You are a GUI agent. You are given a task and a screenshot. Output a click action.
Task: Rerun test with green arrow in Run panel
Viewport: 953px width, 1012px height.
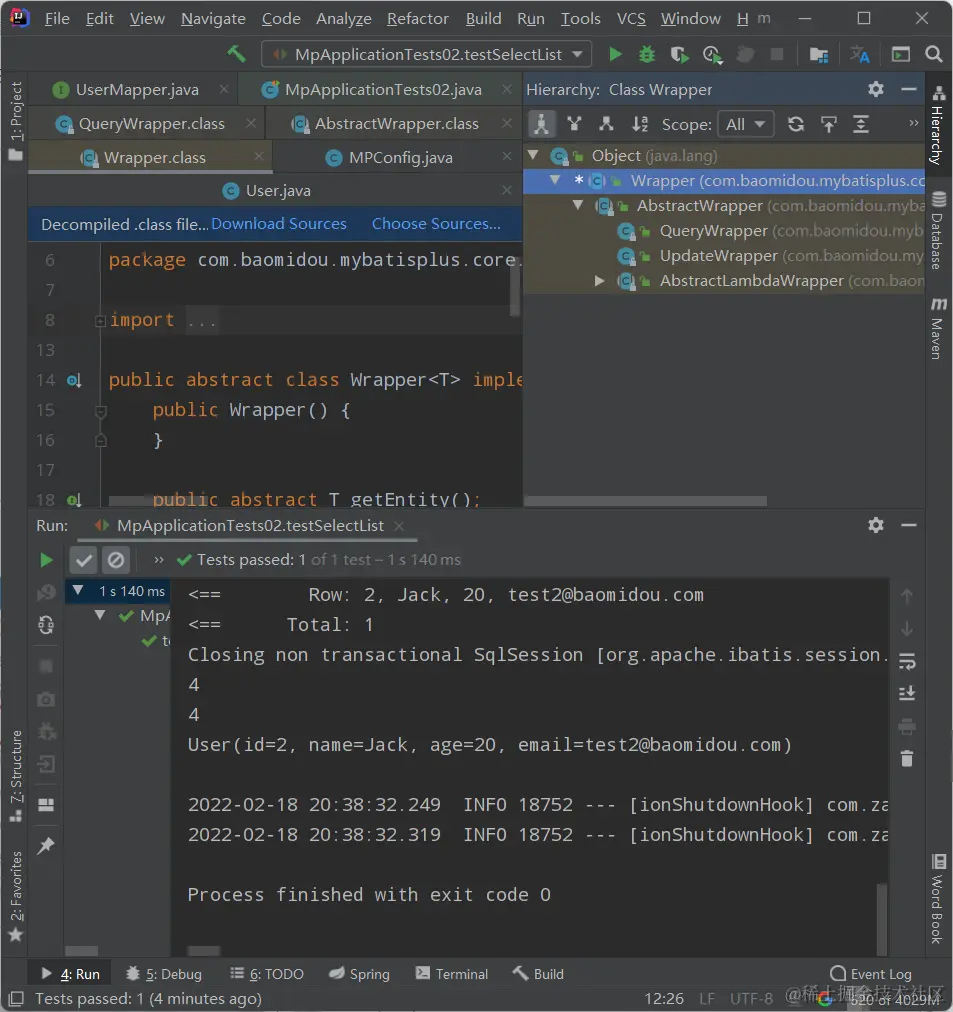coord(46,560)
